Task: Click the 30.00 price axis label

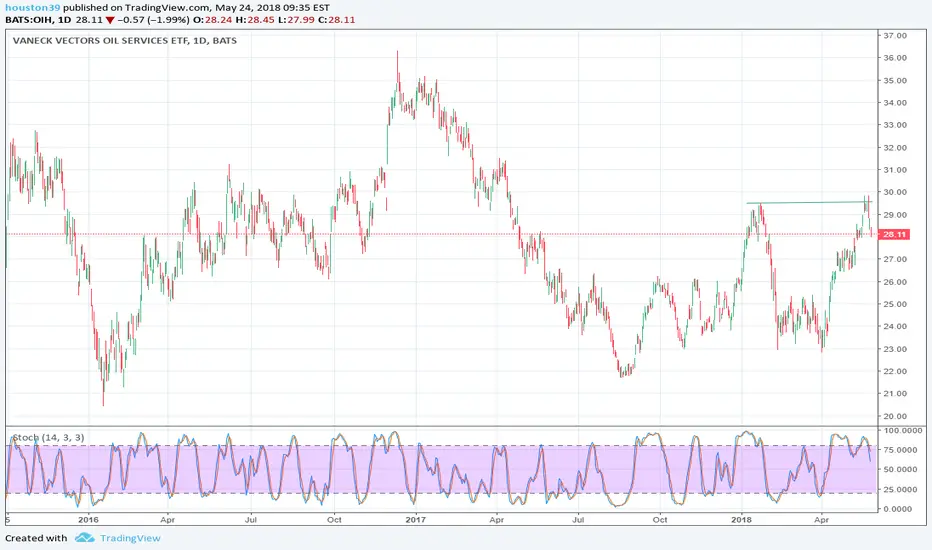Action: pos(895,192)
